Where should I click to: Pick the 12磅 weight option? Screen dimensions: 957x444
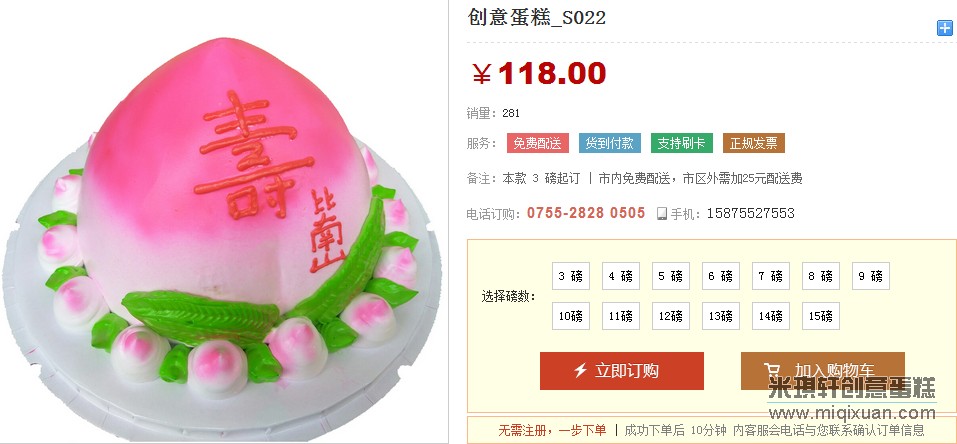click(671, 316)
